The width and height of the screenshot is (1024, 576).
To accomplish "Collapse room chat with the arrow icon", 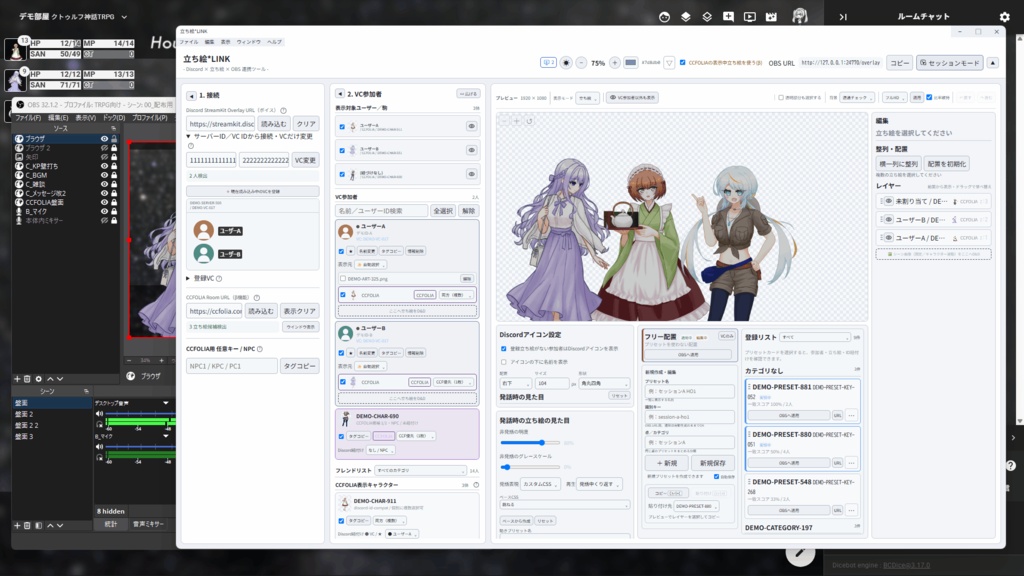I will pyautogui.click(x=843, y=17).
